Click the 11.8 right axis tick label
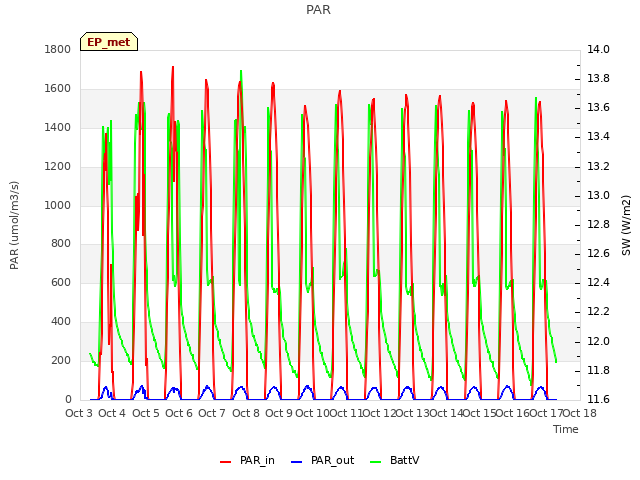Image resolution: width=640 pixels, height=480 pixels. pos(598,371)
